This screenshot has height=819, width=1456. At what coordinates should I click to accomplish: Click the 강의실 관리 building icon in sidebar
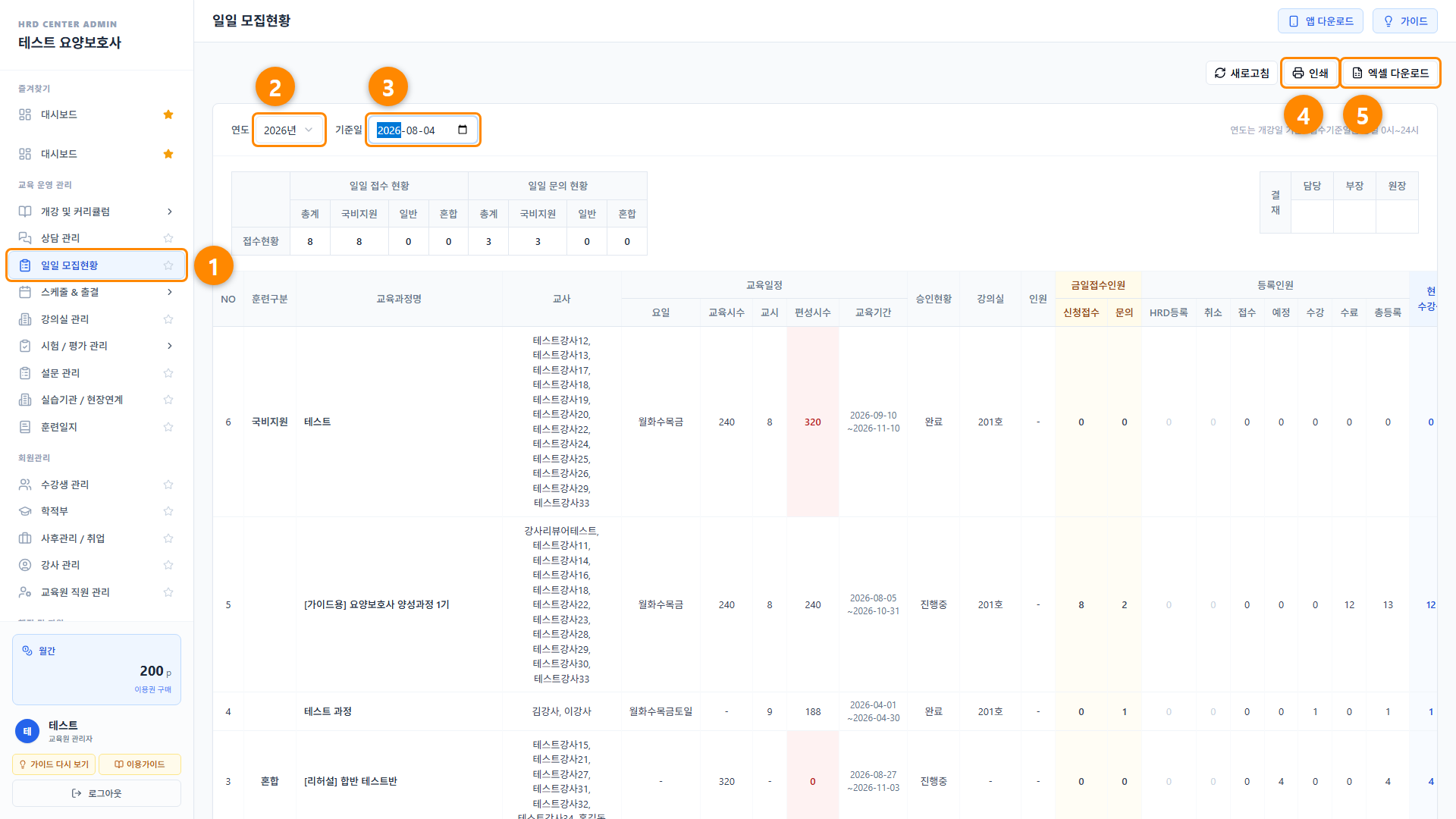click(x=25, y=319)
